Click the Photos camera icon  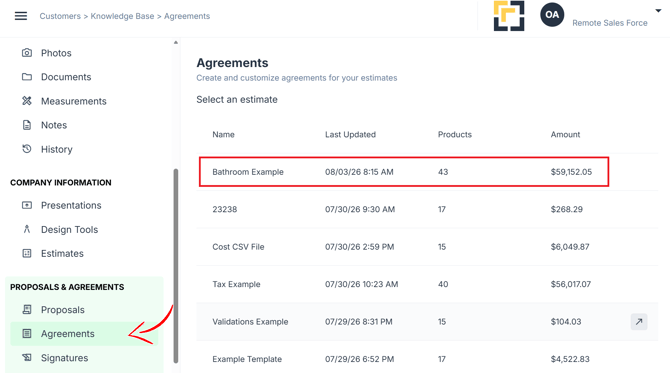(x=27, y=53)
